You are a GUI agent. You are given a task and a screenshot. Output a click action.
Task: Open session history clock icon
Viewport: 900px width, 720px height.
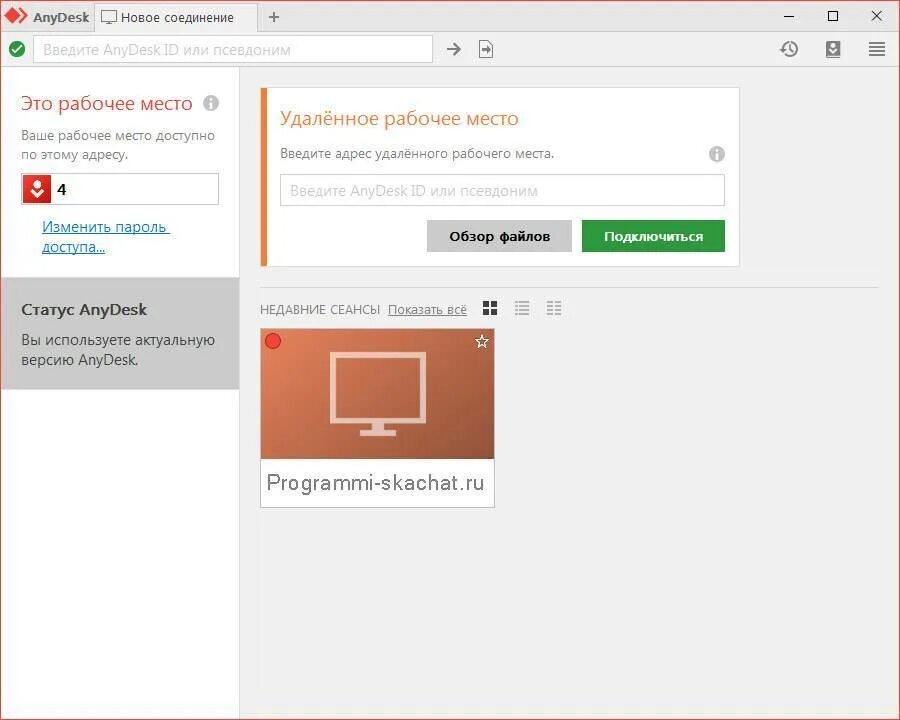789,49
